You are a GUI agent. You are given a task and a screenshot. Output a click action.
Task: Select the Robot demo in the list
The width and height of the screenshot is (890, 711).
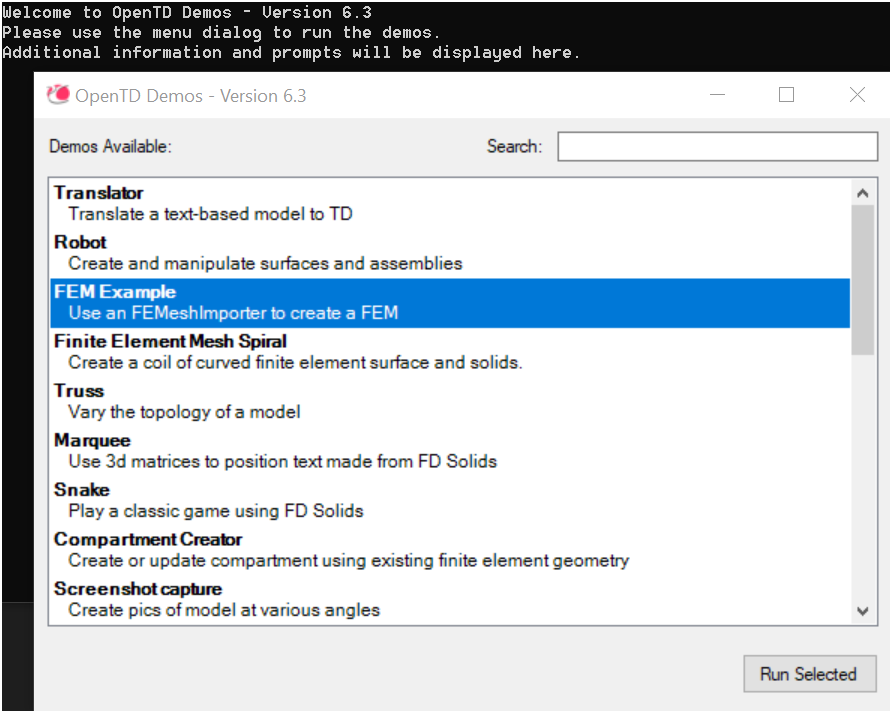(450, 253)
